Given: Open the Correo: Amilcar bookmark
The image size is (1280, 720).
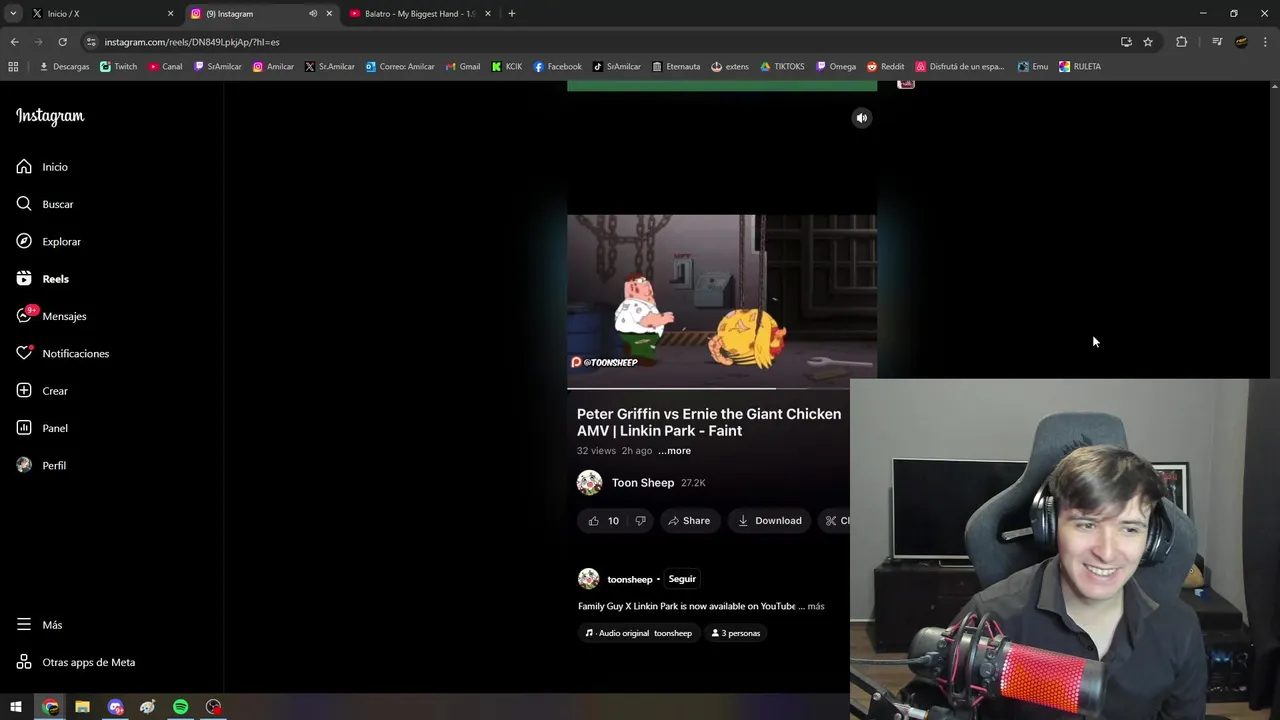Looking at the screenshot, I should point(400,67).
